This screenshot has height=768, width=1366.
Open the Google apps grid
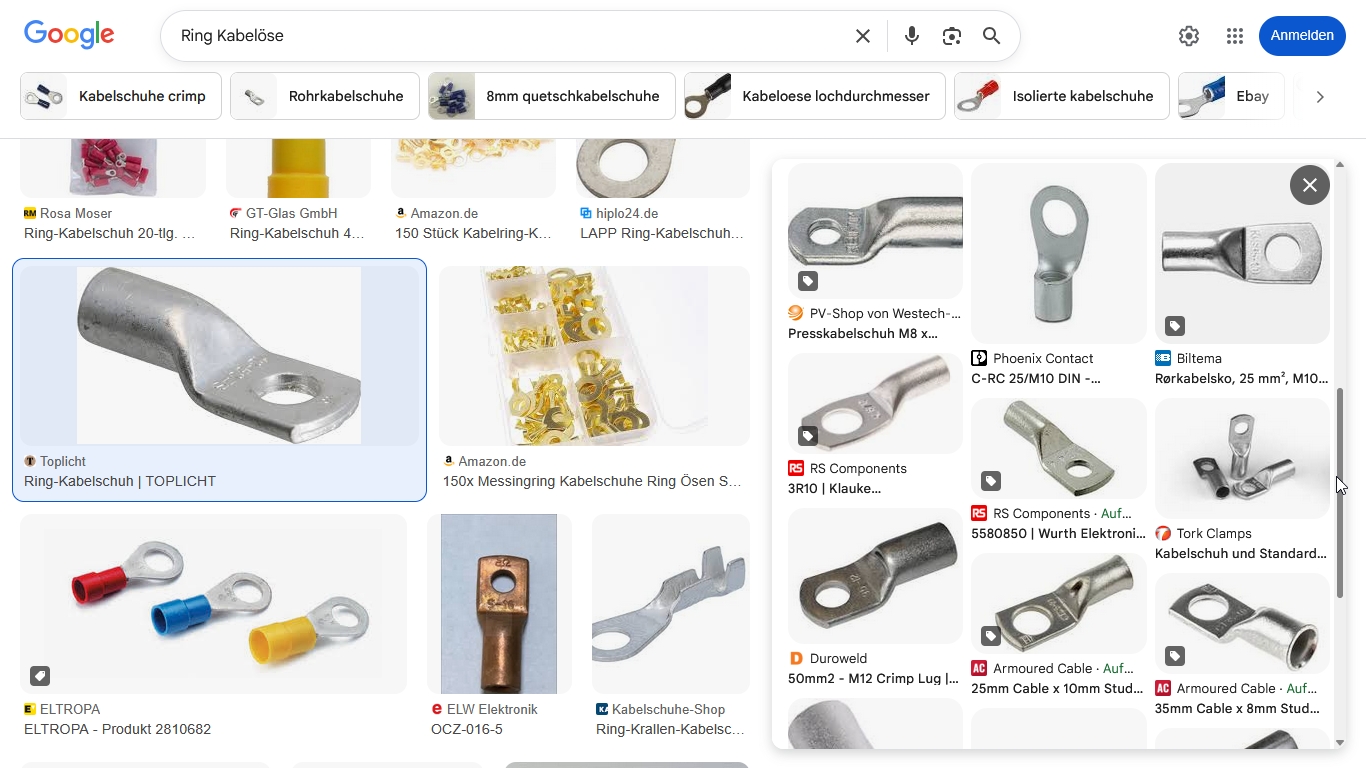point(1235,36)
